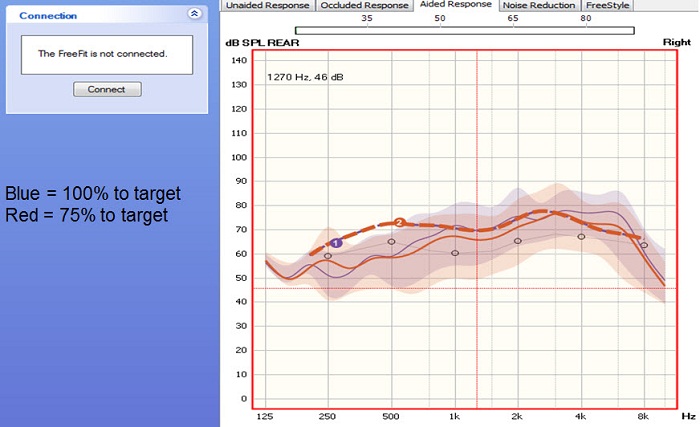Open the Occluded Response tab
The image size is (700, 427).
click(x=364, y=6)
